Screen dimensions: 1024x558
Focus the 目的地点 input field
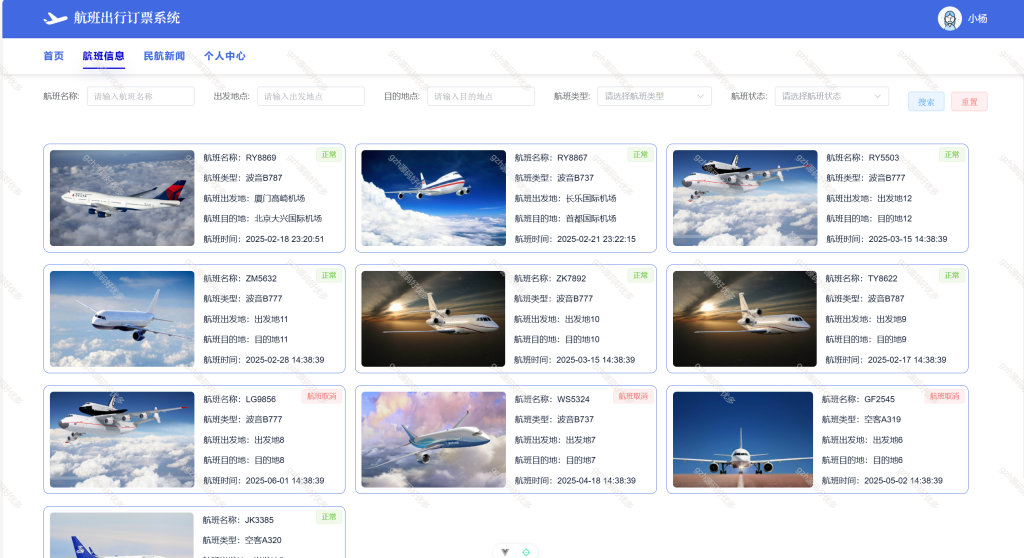pos(481,96)
